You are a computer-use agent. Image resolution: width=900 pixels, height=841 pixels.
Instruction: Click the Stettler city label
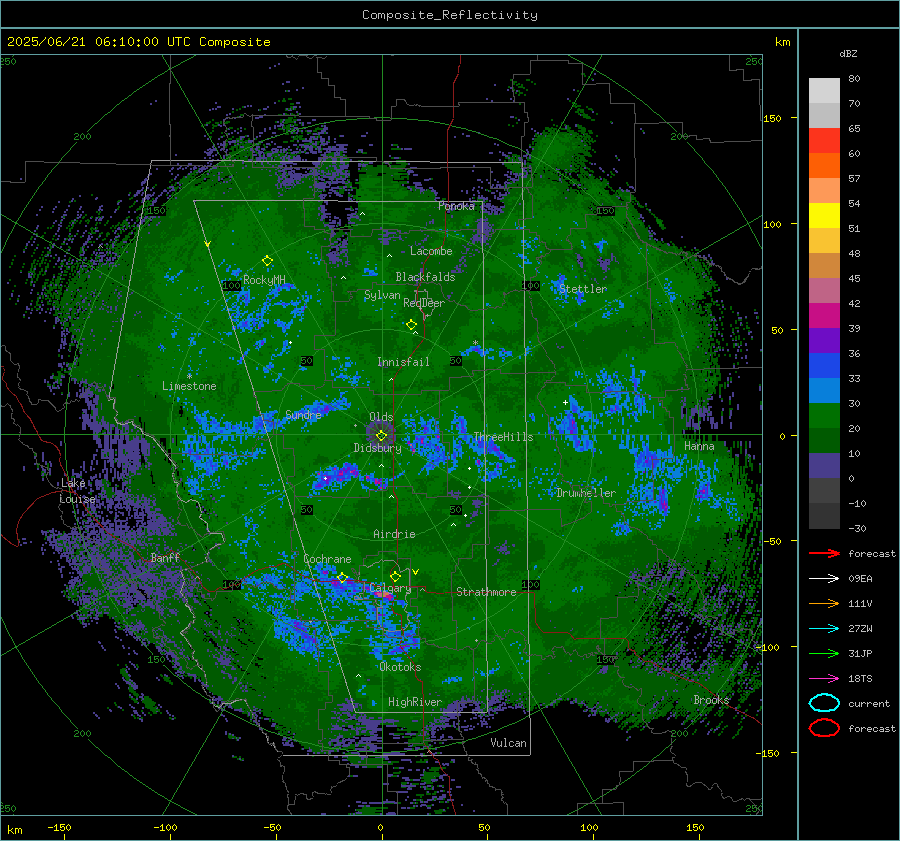pyautogui.click(x=583, y=289)
